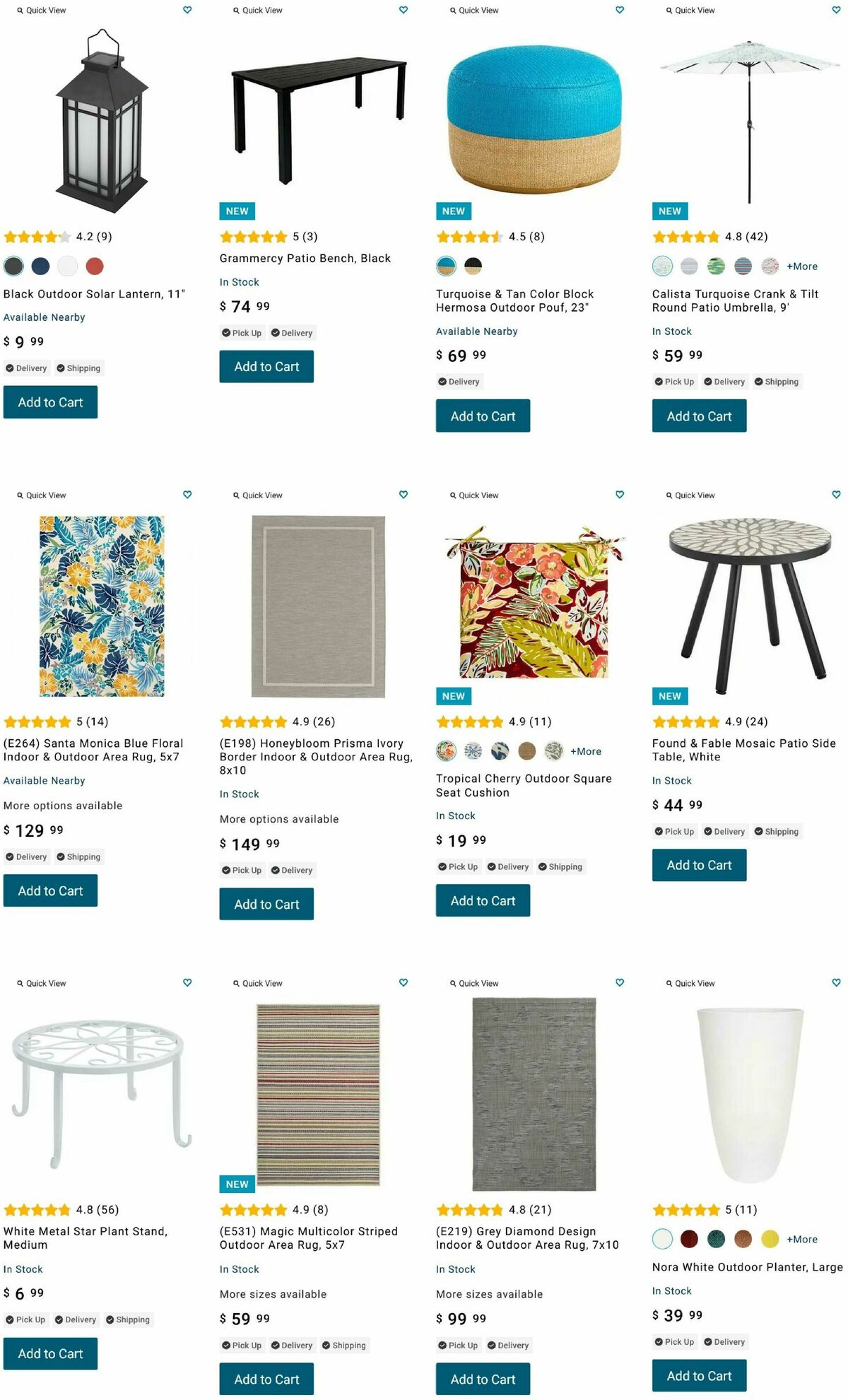Screen dimensions: 848x1400
Task: Add Grammercy Patio Bench to cart
Action: (266, 367)
